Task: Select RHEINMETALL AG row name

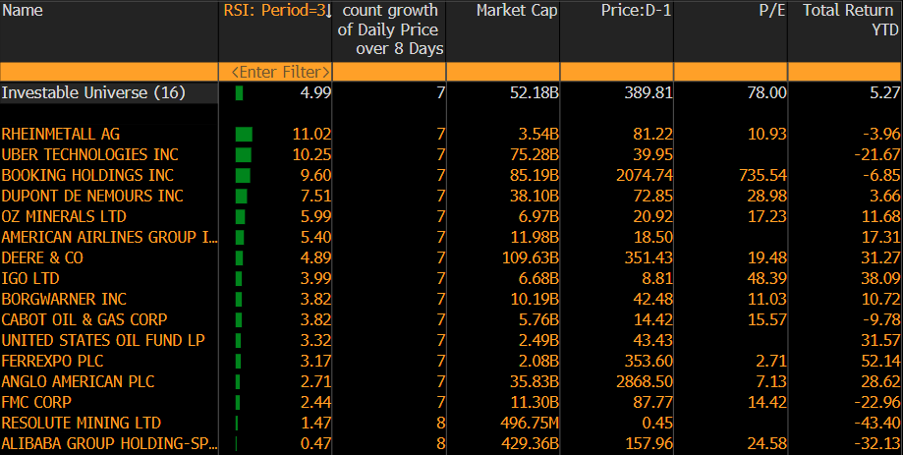Action: coord(61,134)
